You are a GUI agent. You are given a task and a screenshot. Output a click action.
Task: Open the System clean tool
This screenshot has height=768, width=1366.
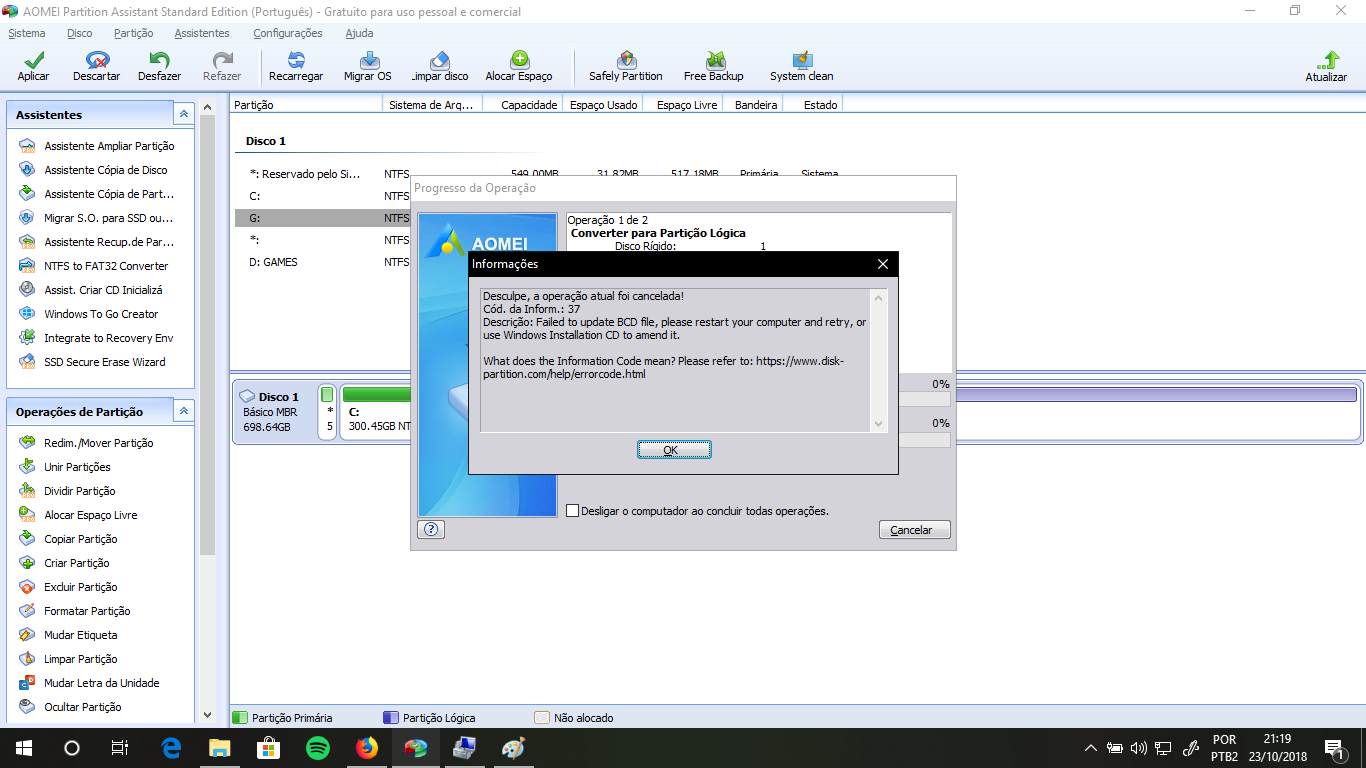801,67
